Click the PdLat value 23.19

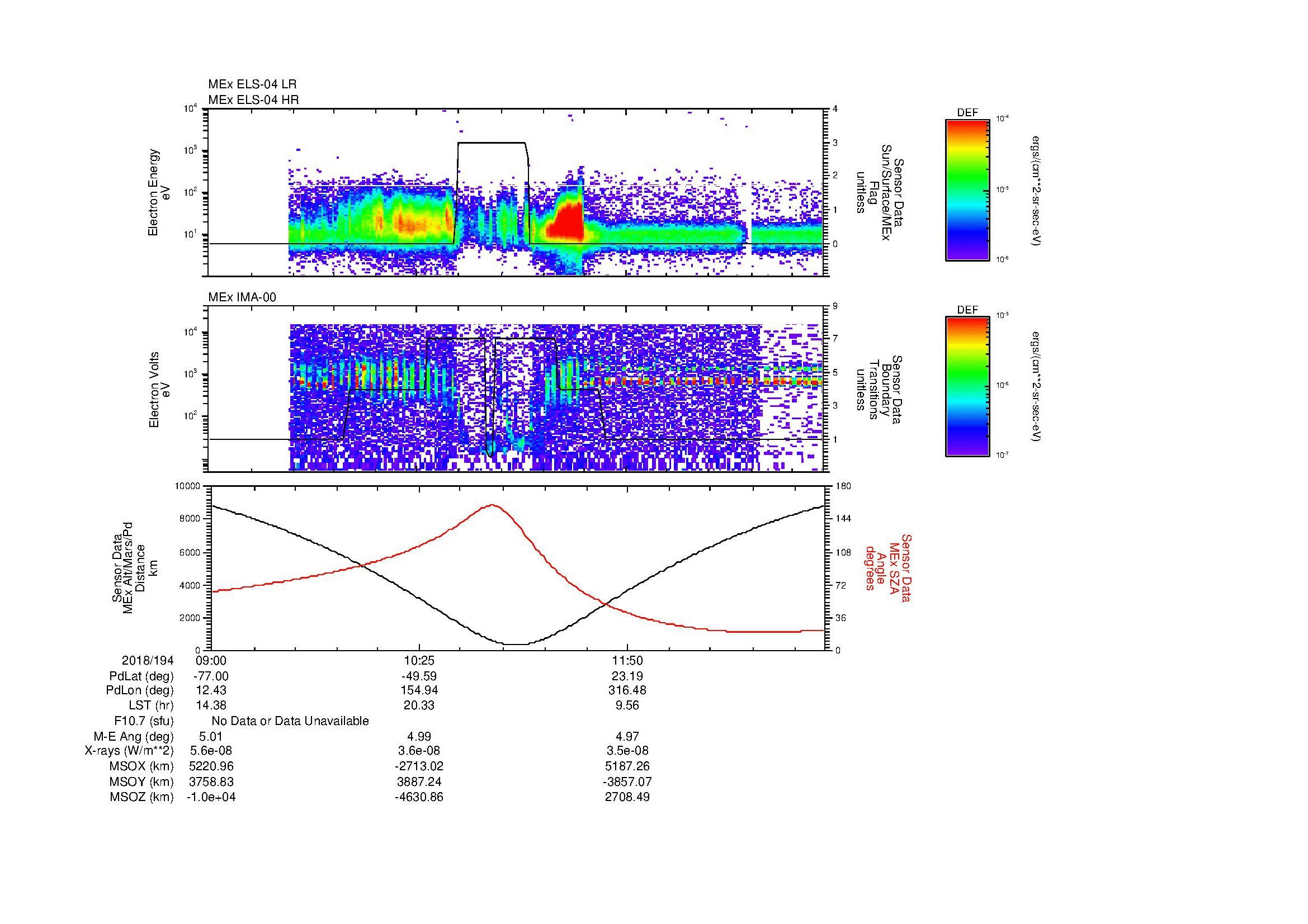[627, 676]
